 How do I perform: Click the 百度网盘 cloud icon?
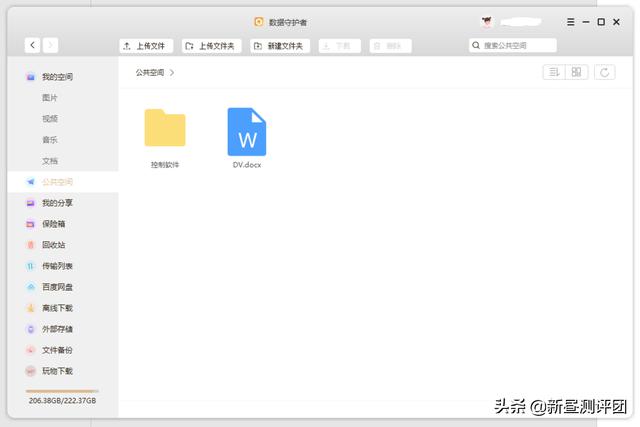tap(31, 287)
